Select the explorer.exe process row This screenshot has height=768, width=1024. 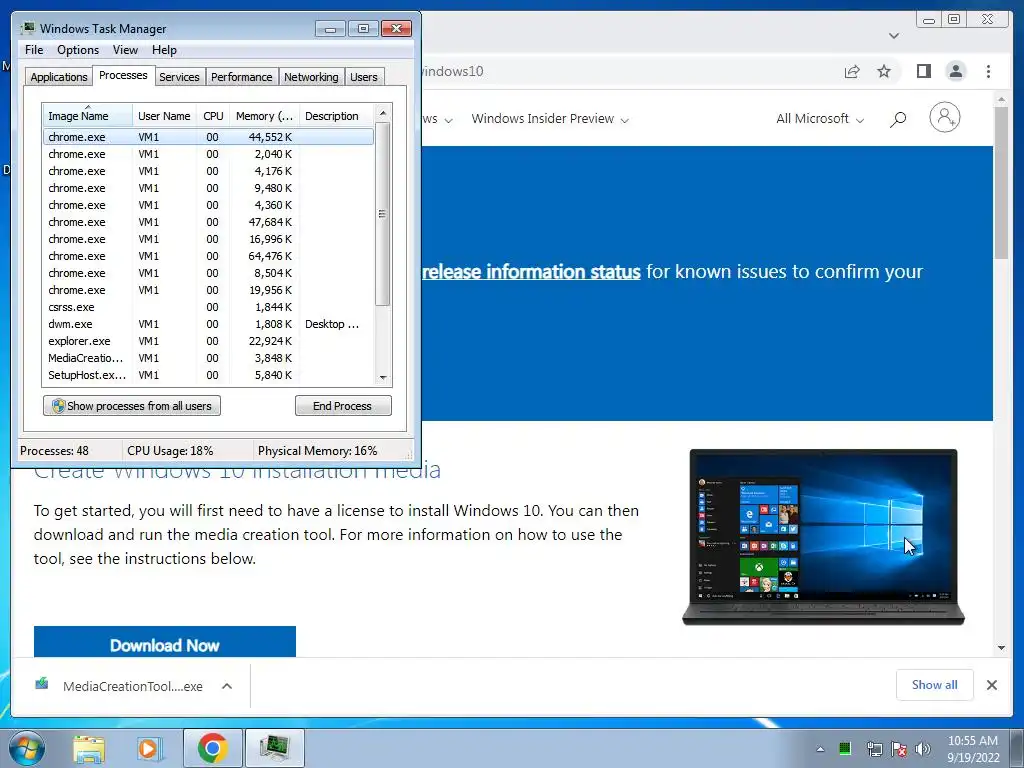[208, 341]
